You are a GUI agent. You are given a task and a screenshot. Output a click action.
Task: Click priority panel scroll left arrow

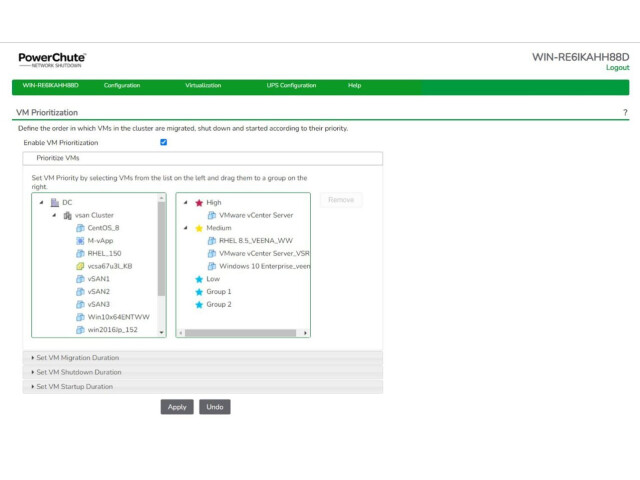point(181,333)
